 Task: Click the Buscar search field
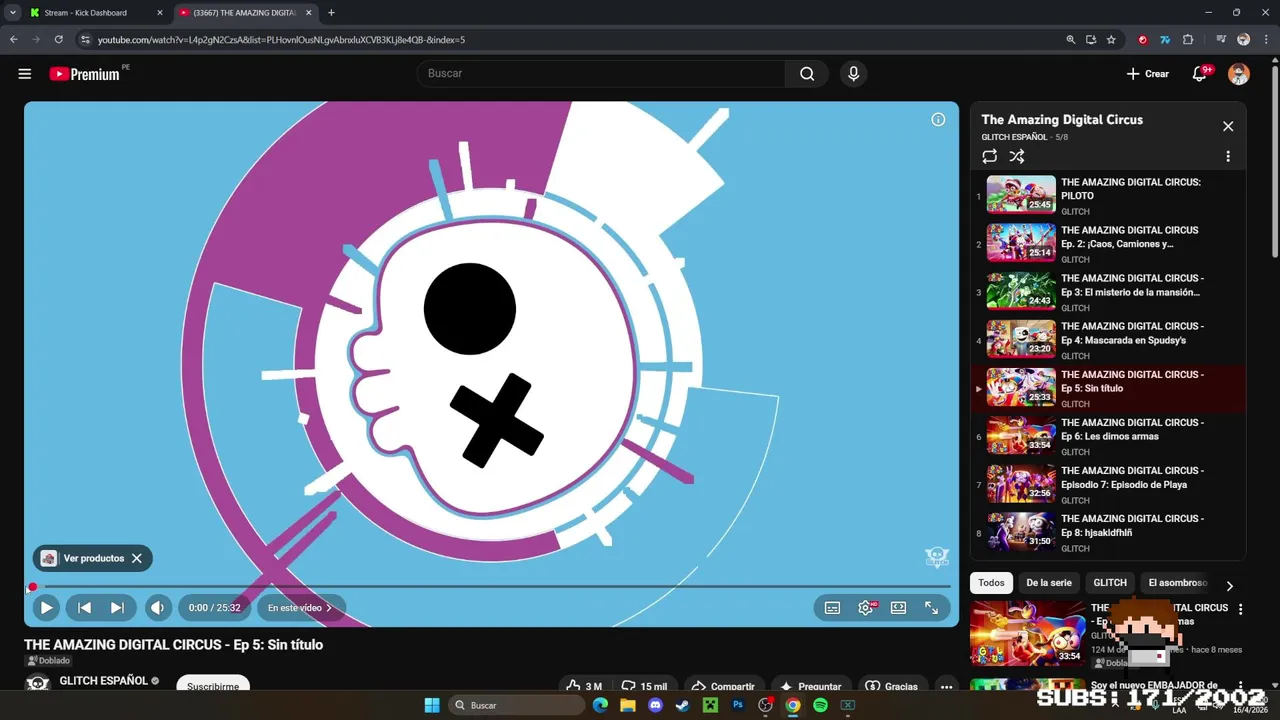(x=600, y=73)
